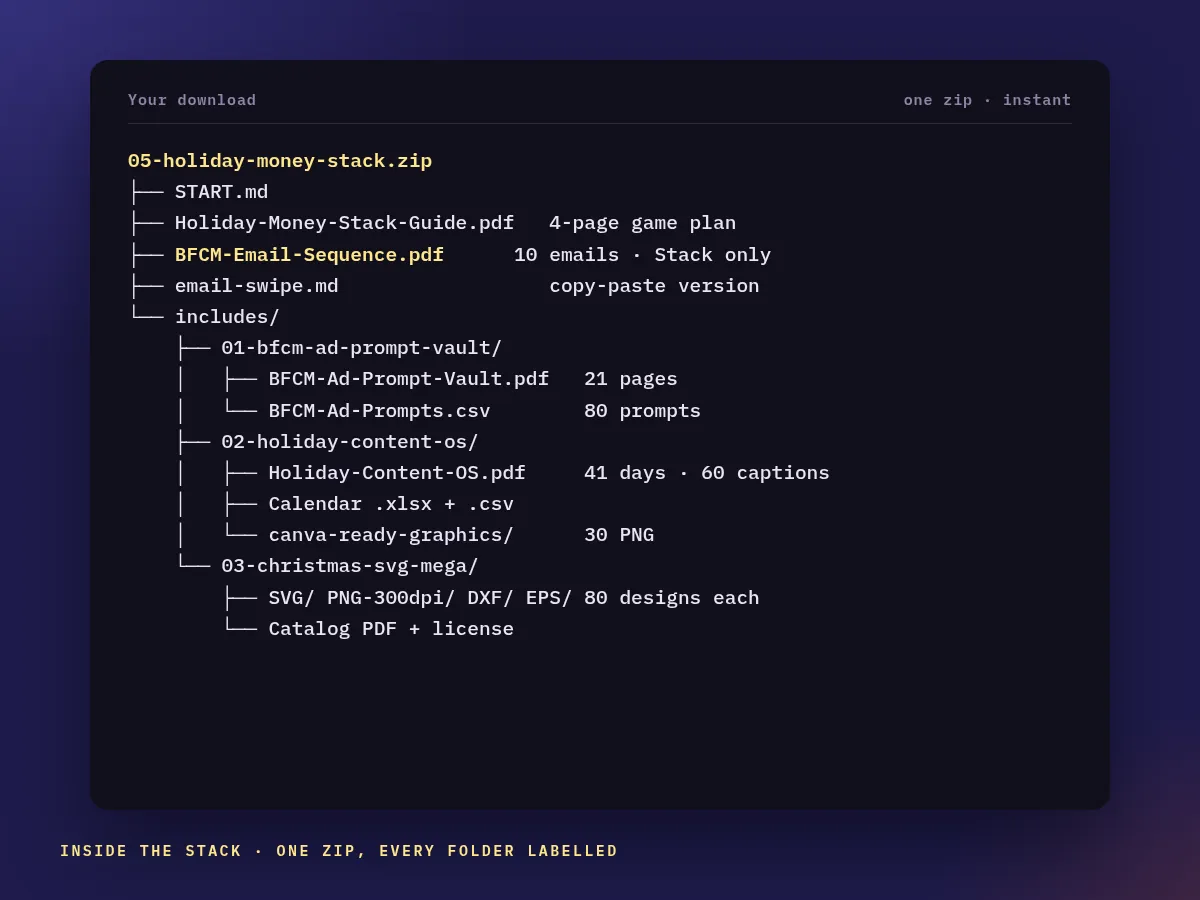Select highlighted BFCM-Email-Sequence.pdf file
Viewport: 1200px width, 900px height.
tap(309, 255)
